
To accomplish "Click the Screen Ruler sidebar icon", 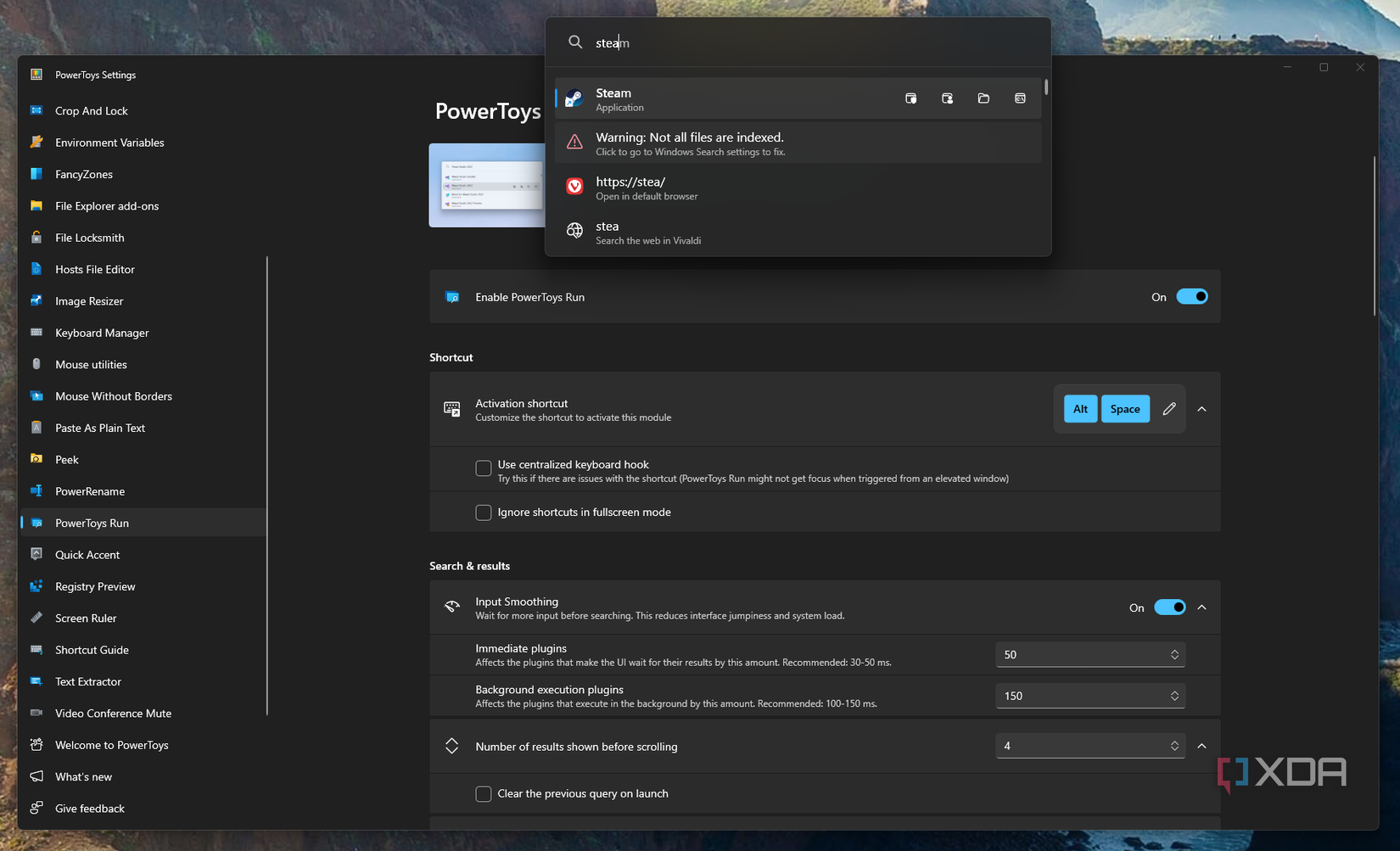I will coord(36,618).
